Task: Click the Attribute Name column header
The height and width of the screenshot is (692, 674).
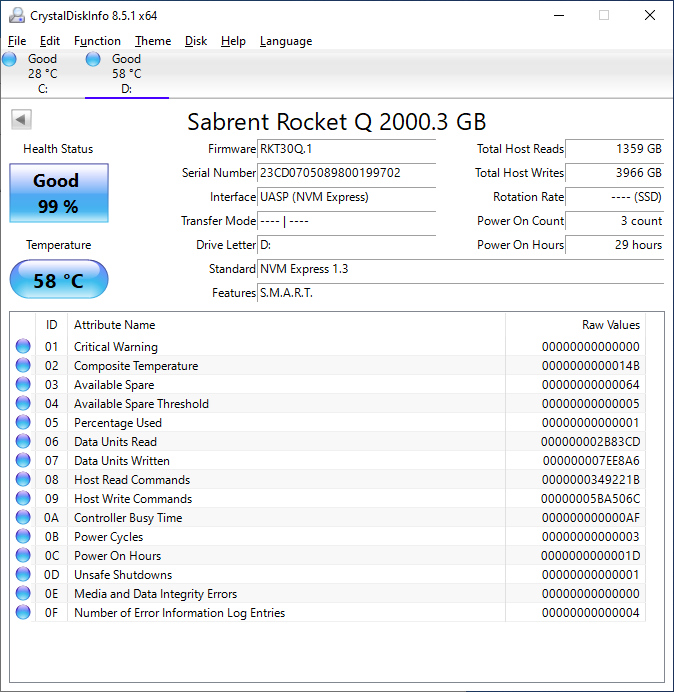Action: [x=114, y=325]
